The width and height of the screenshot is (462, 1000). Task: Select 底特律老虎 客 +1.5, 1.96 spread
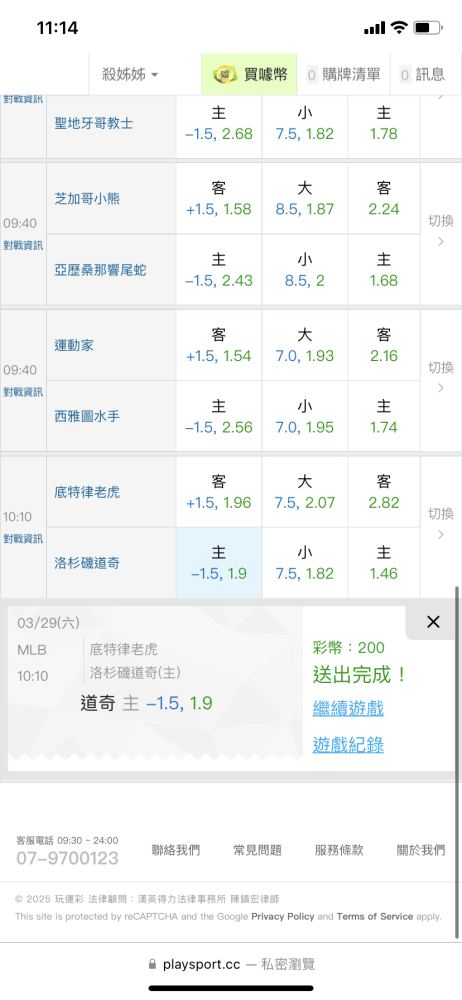coord(219,492)
